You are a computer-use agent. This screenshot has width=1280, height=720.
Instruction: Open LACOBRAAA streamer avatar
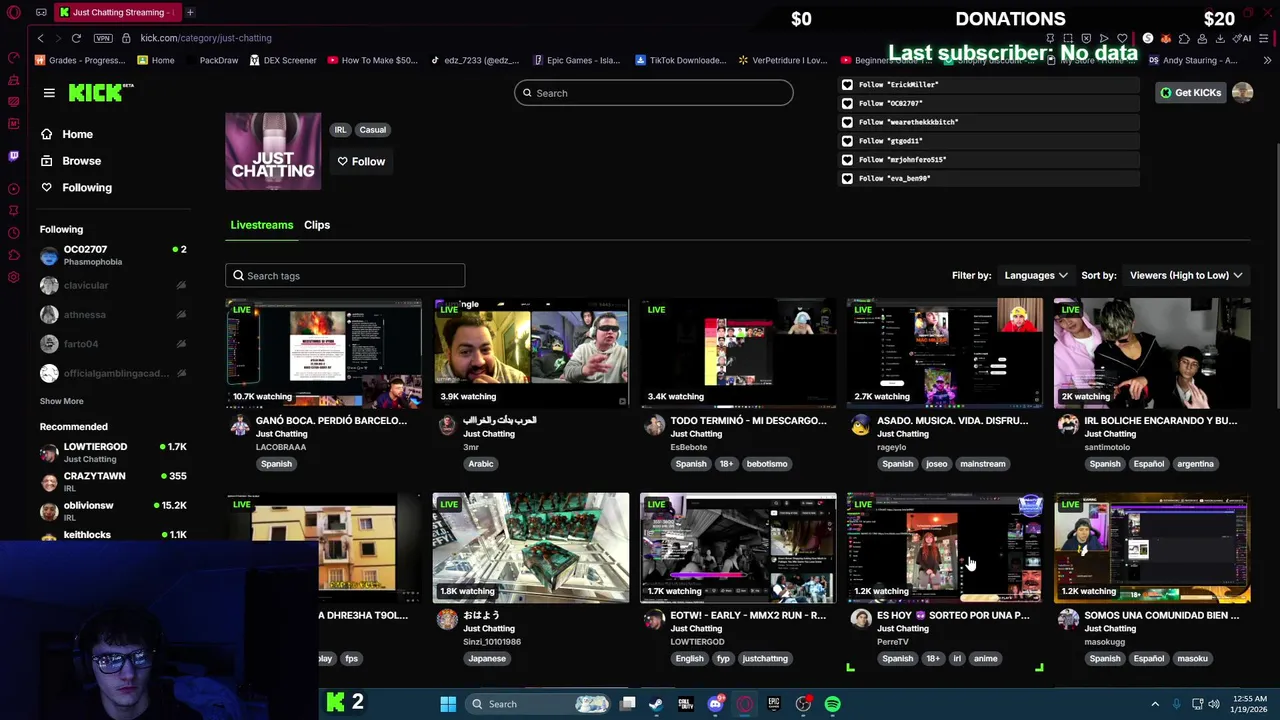[240, 427]
